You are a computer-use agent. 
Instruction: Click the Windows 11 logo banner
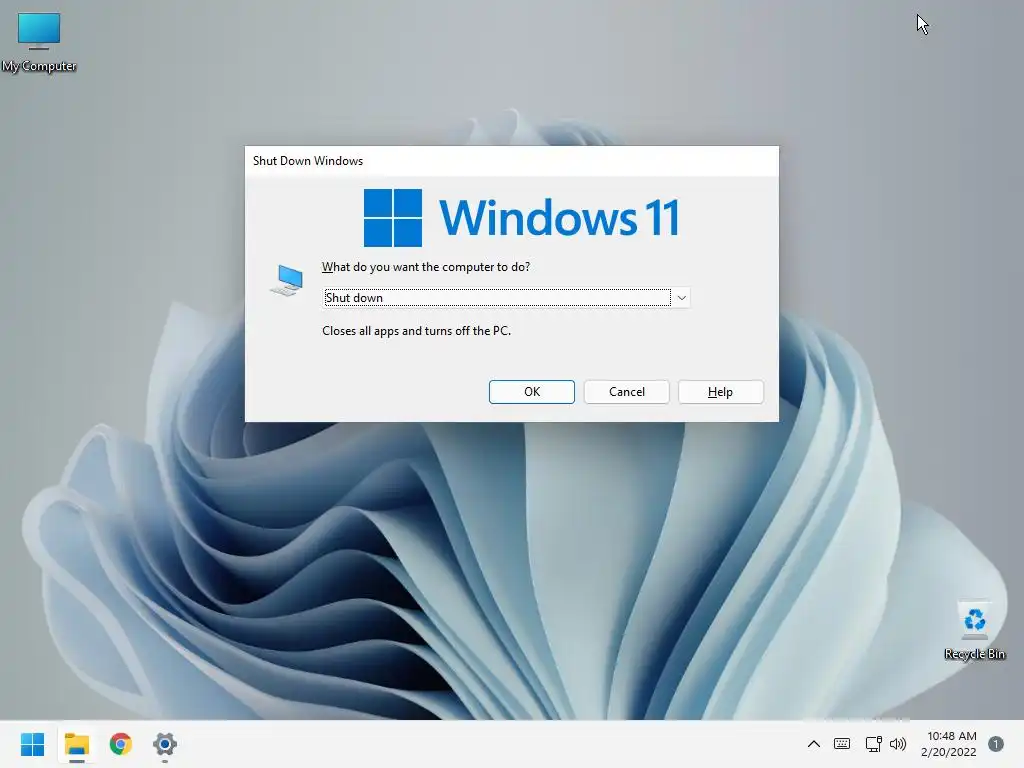(x=521, y=217)
